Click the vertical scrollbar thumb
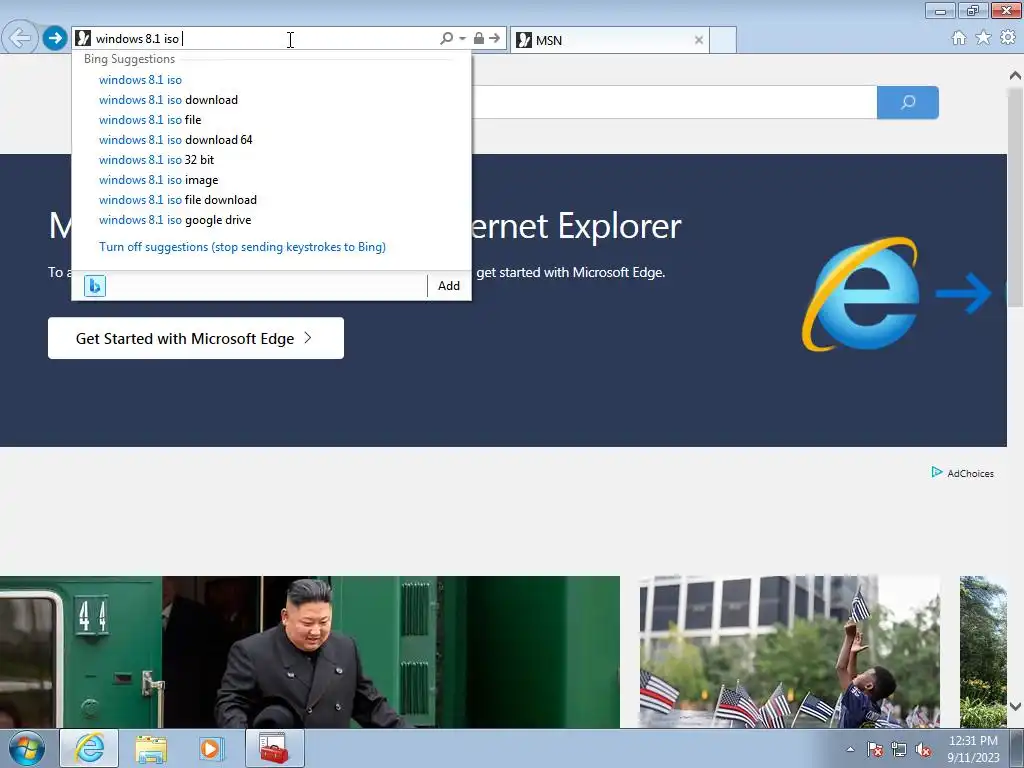 tap(1016, 196)
